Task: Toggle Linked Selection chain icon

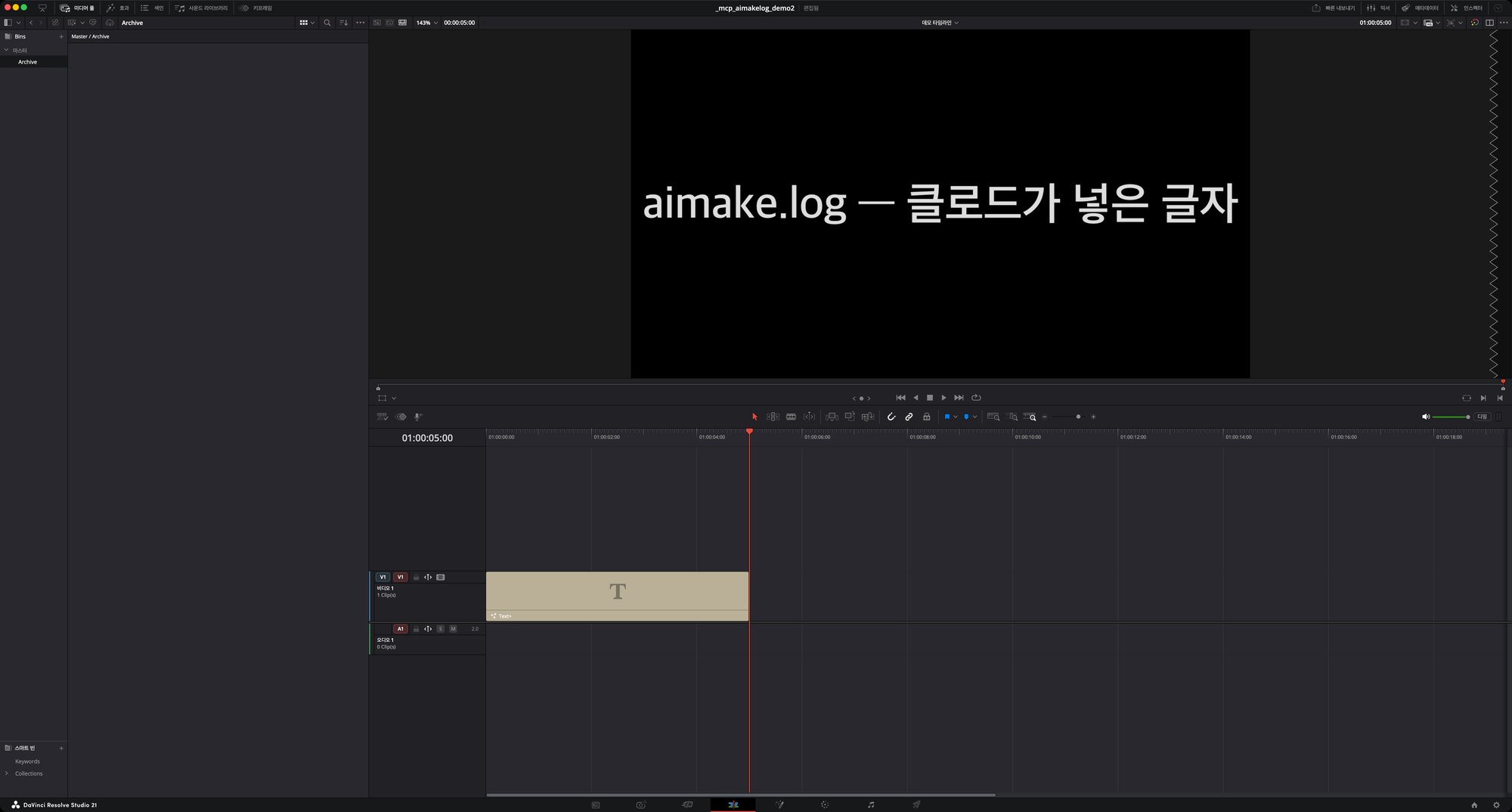Action: (909, 417)
